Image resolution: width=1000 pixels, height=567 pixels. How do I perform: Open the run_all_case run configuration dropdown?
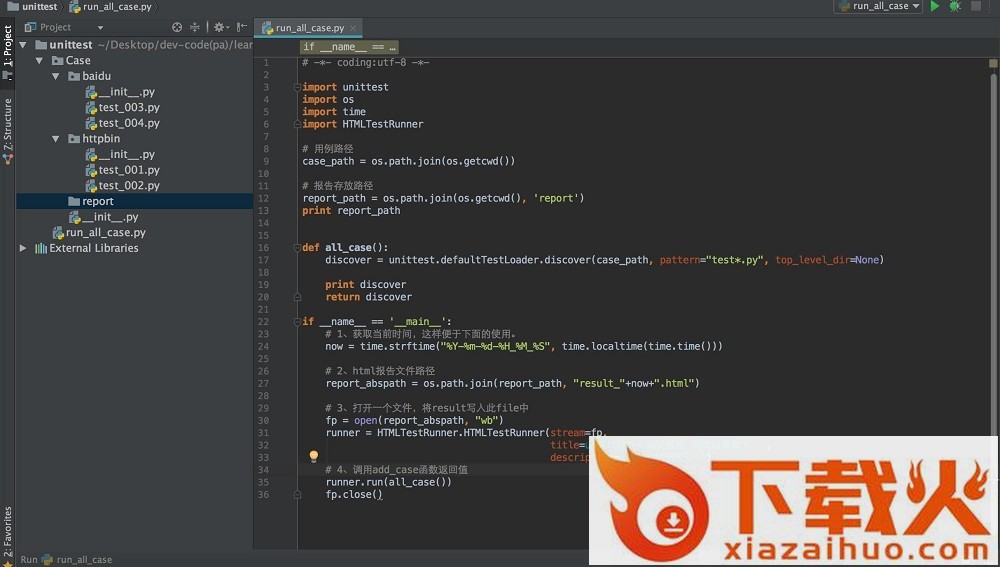[x=877, y=6]
